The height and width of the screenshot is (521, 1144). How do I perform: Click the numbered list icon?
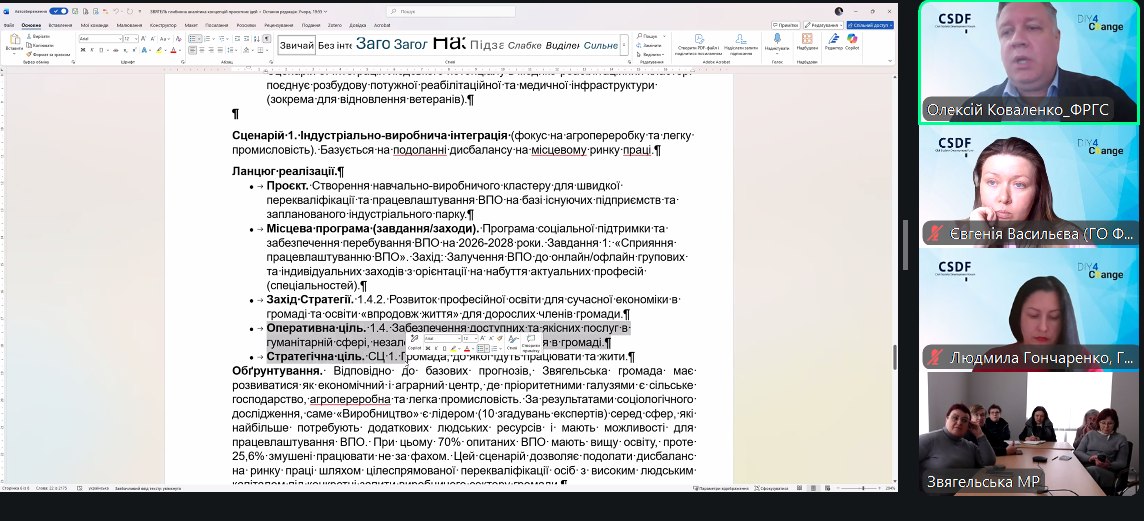pos(207,39)
